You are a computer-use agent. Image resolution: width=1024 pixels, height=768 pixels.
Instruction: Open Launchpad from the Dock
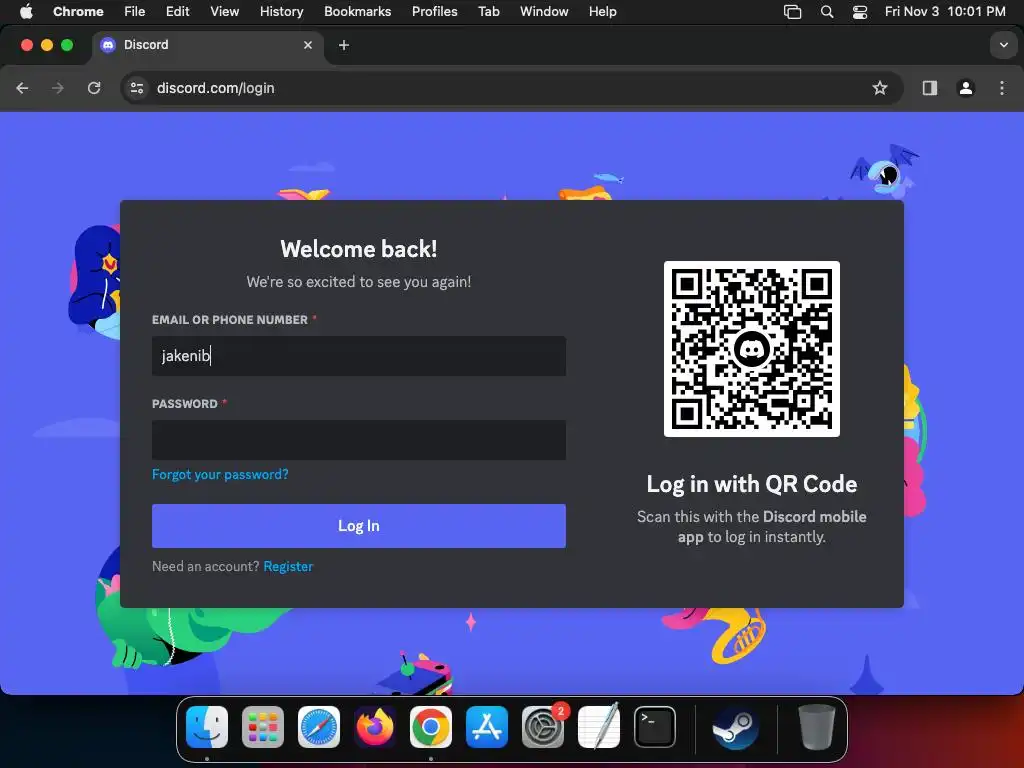pos(263,727)
